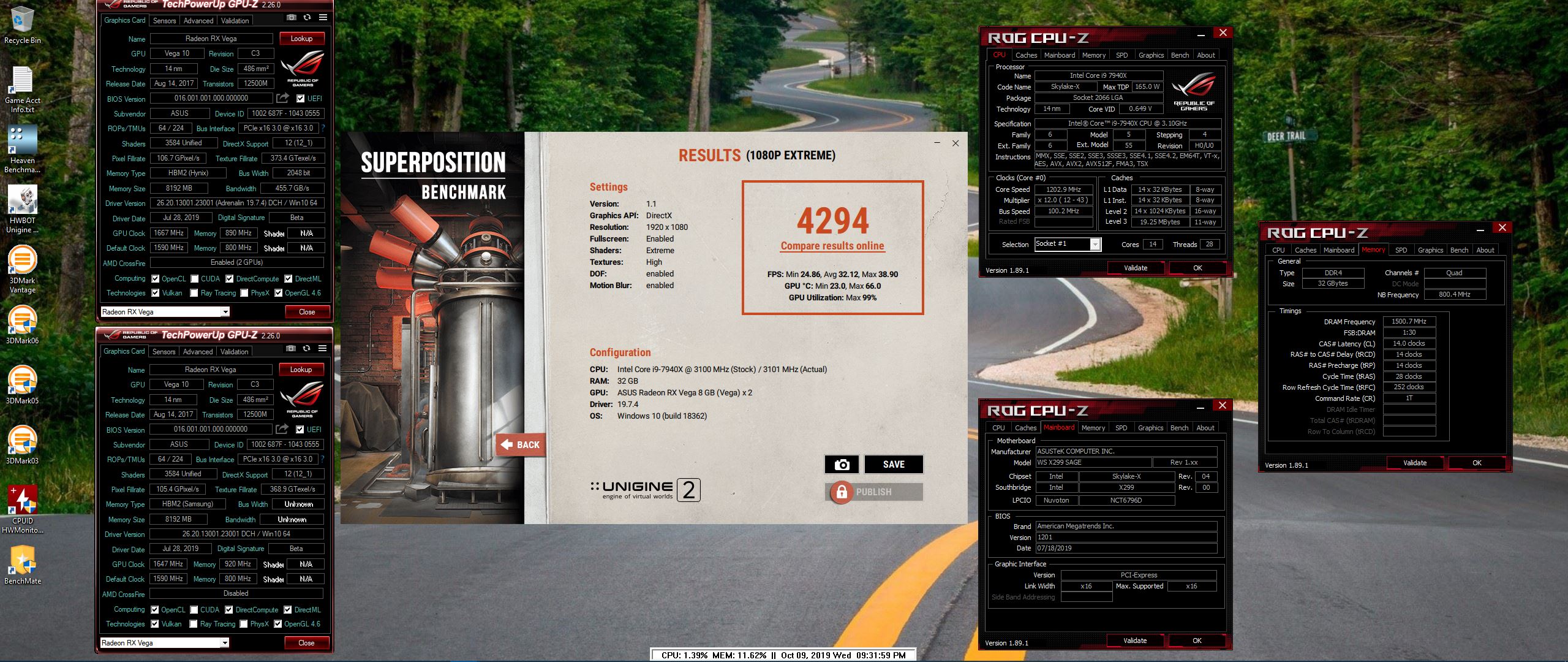Toggle DirectCompute checkbox in top GPU-Z window

[229, 279]
